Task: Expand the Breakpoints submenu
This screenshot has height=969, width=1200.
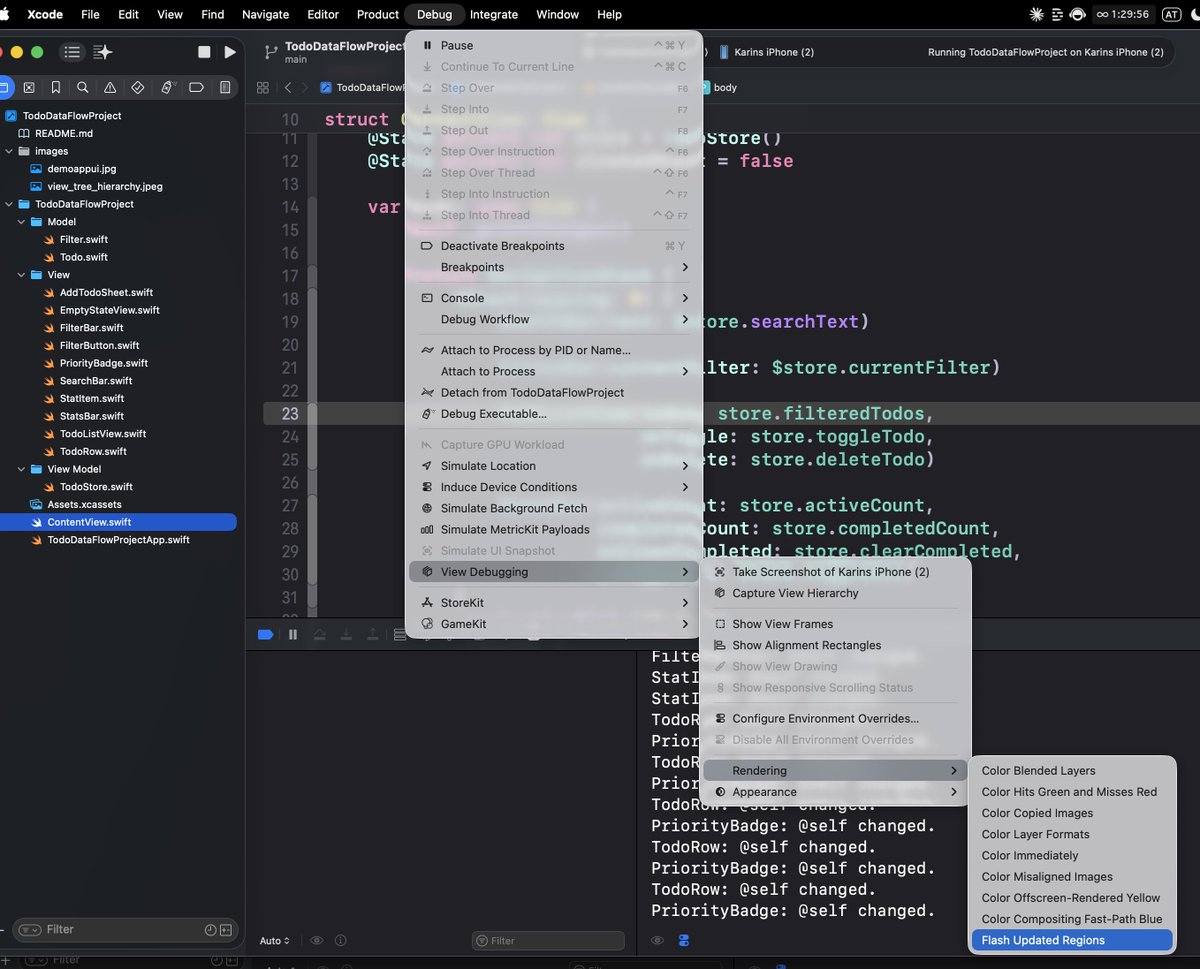Action: 554,267
